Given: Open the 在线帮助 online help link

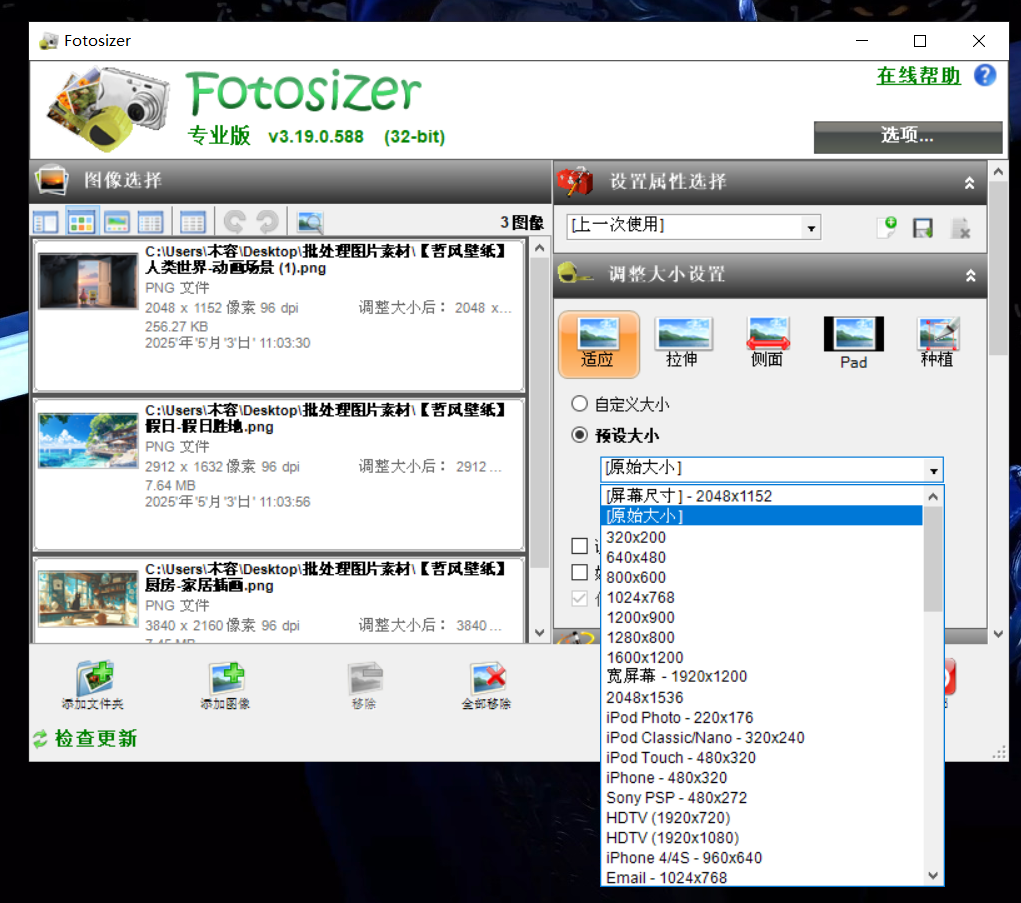Looking at the screenshot, I should point(918,76).
